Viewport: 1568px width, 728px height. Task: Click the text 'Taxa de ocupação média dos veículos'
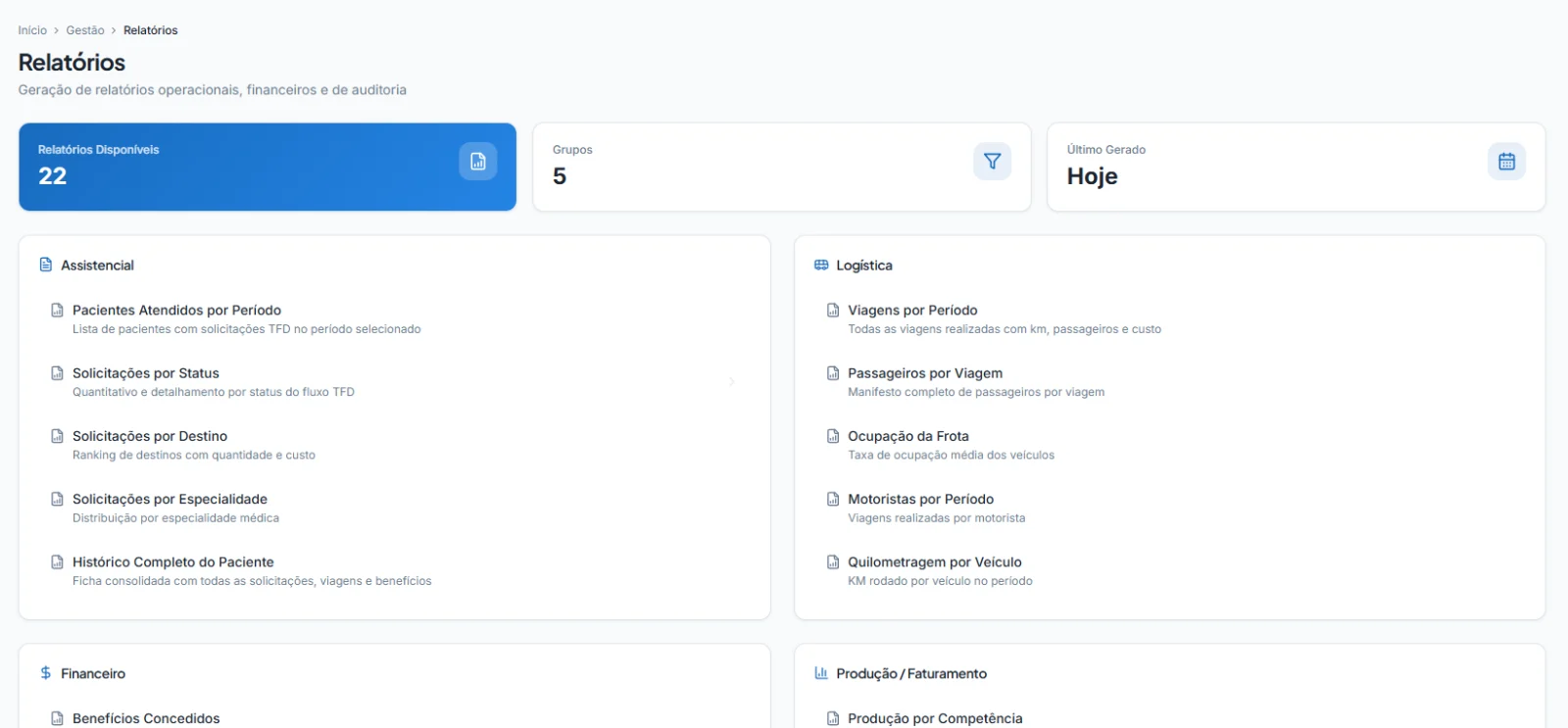pyautogui.click(x=952, y=455)
